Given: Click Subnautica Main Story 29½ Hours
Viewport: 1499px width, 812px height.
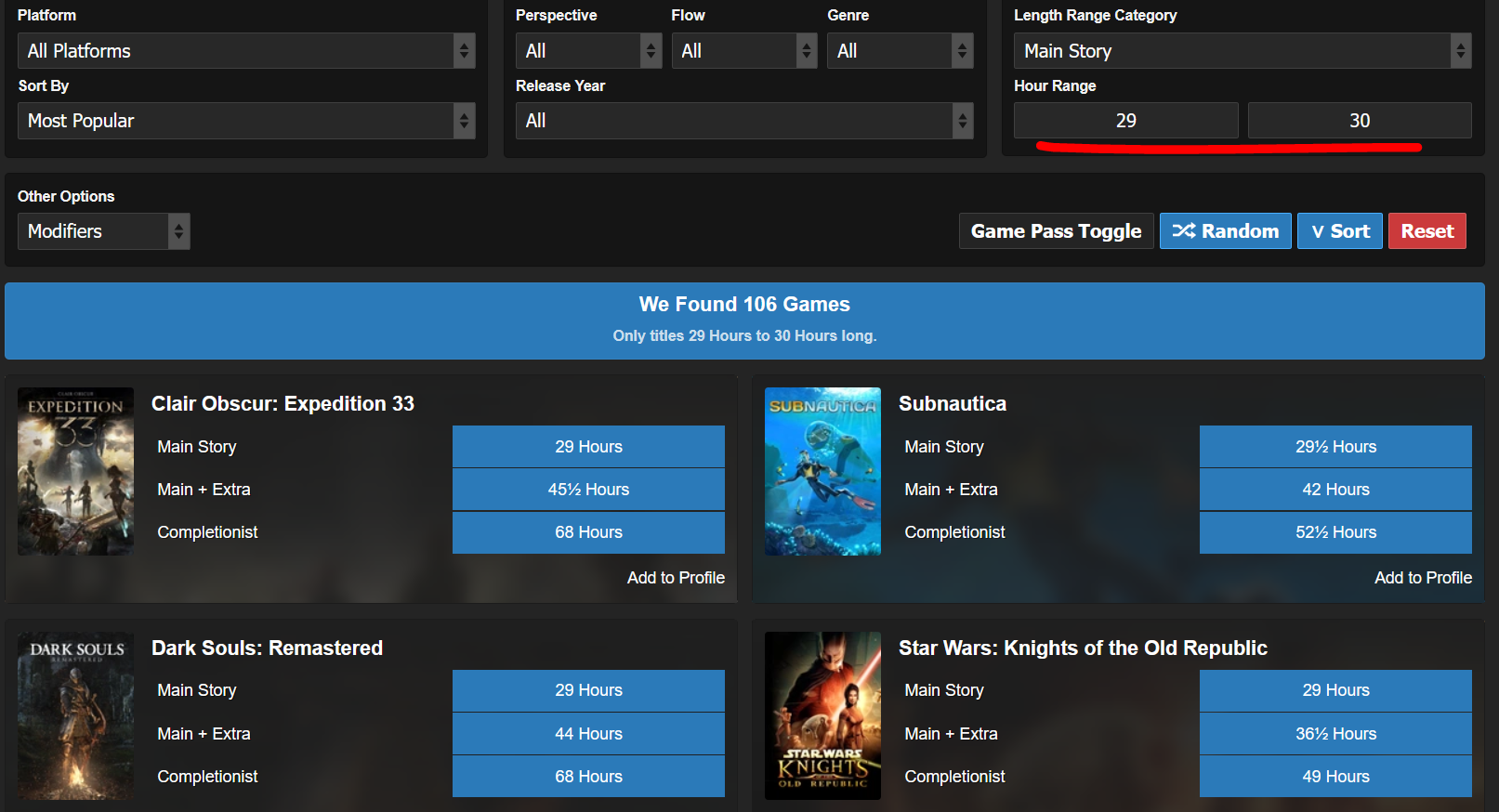Looking at the screenshot, I should pyautogui.click(x=1335, y=447).
